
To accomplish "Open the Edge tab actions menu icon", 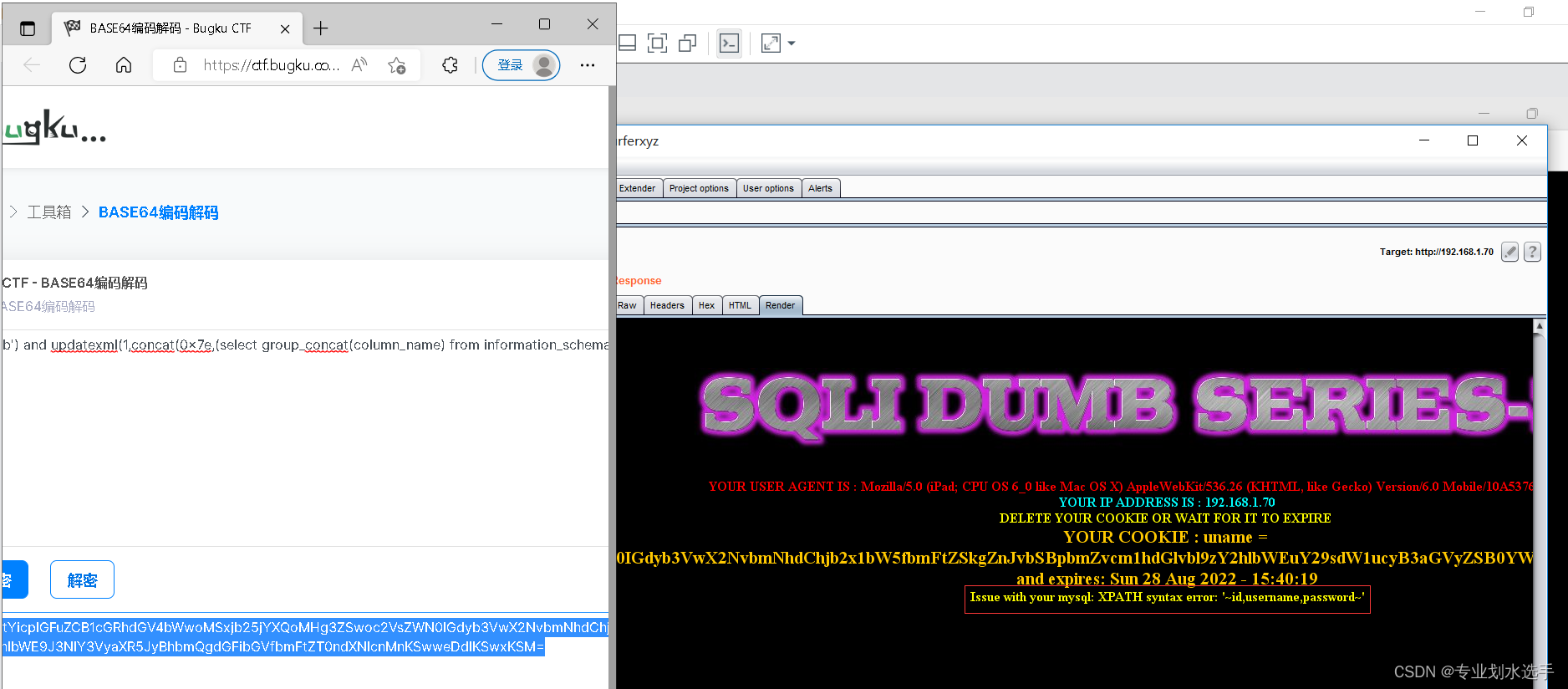I will coord(28,28).
